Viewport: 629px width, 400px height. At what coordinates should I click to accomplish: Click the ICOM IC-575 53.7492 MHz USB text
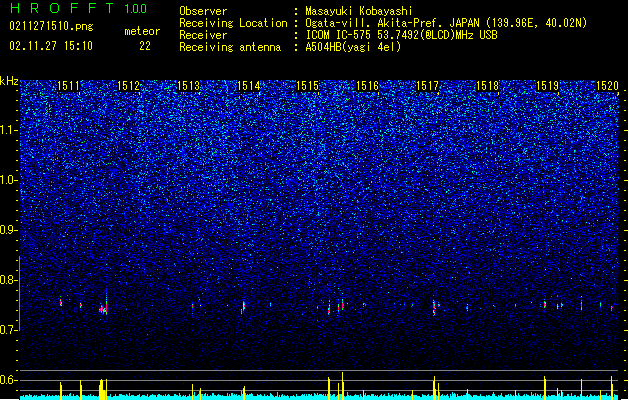(x=401, y=35)
